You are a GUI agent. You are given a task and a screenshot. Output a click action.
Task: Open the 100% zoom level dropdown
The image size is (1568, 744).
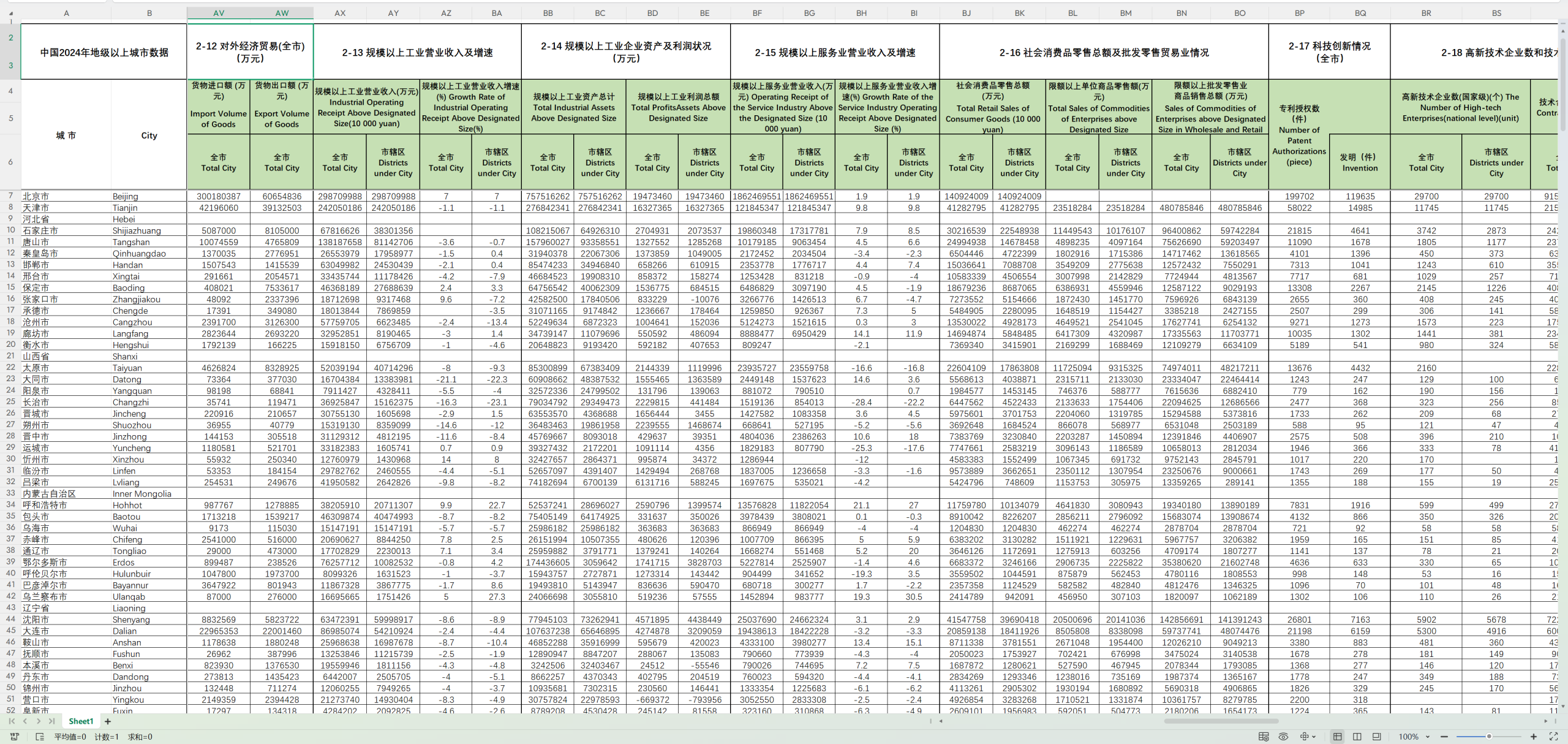pos(1414,737)
